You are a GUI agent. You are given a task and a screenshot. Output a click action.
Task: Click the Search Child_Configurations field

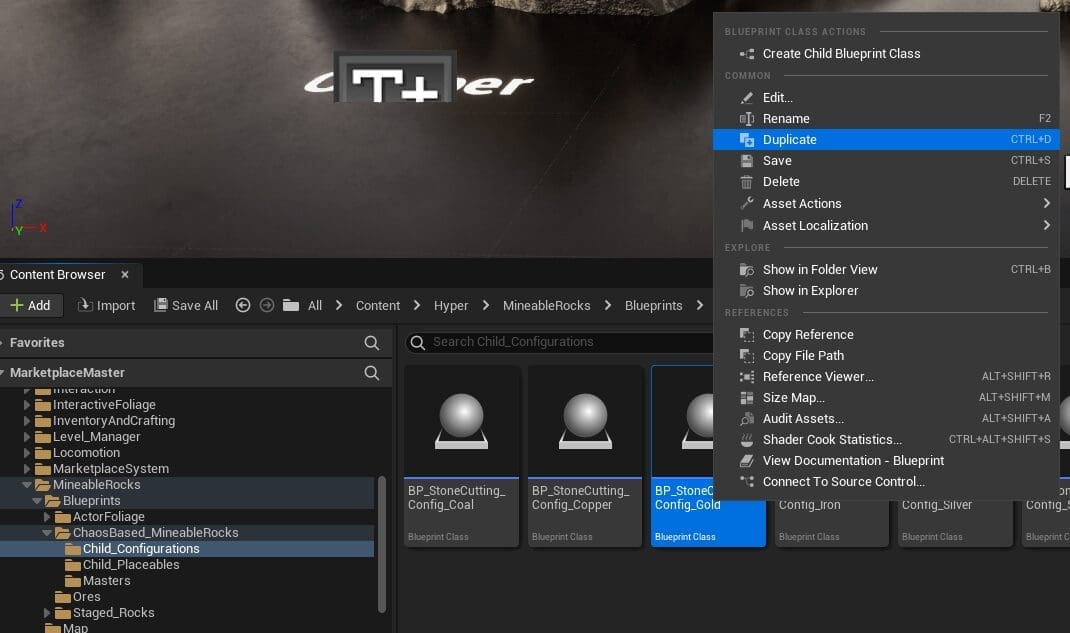tap(560, 342)
